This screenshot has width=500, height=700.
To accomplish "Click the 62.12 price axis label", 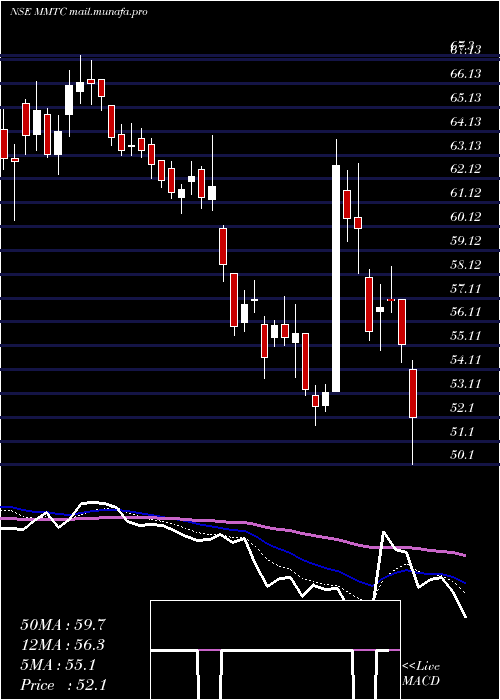I will tap(466, 169).
